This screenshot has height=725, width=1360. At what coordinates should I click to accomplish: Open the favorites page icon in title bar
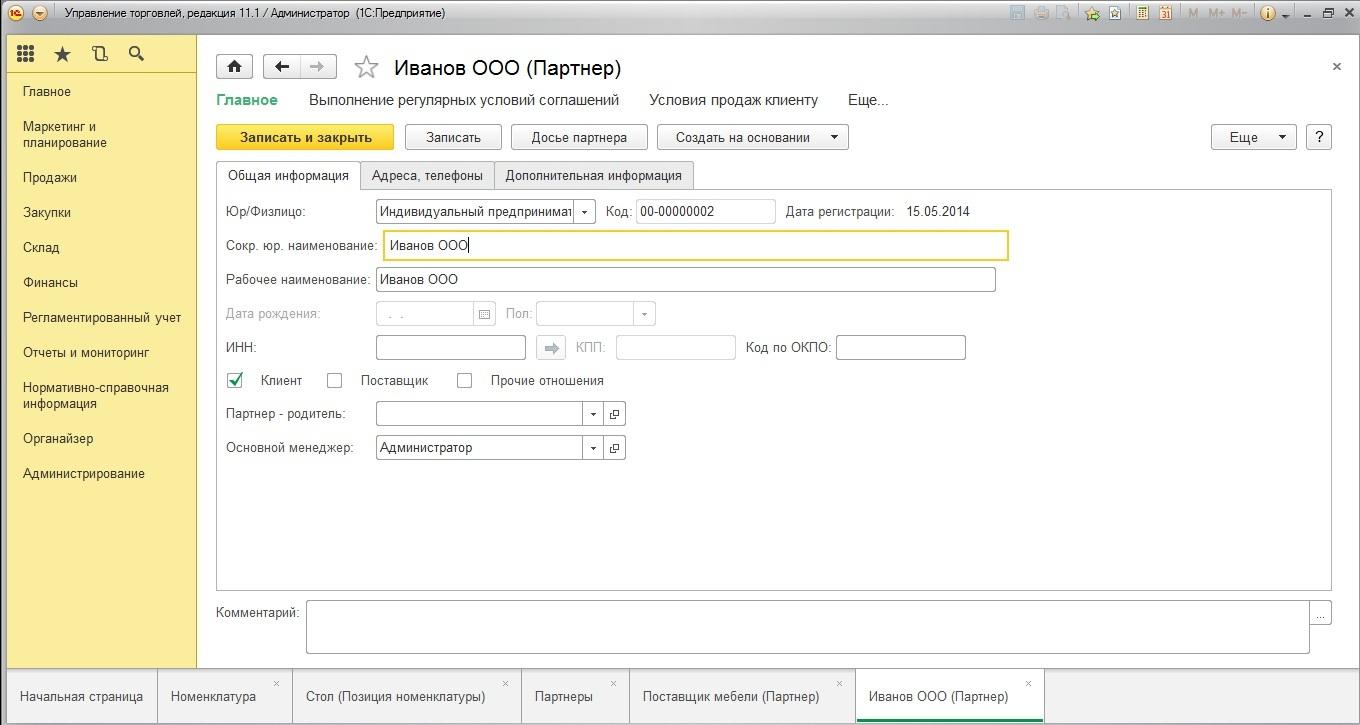(1115, 13)
